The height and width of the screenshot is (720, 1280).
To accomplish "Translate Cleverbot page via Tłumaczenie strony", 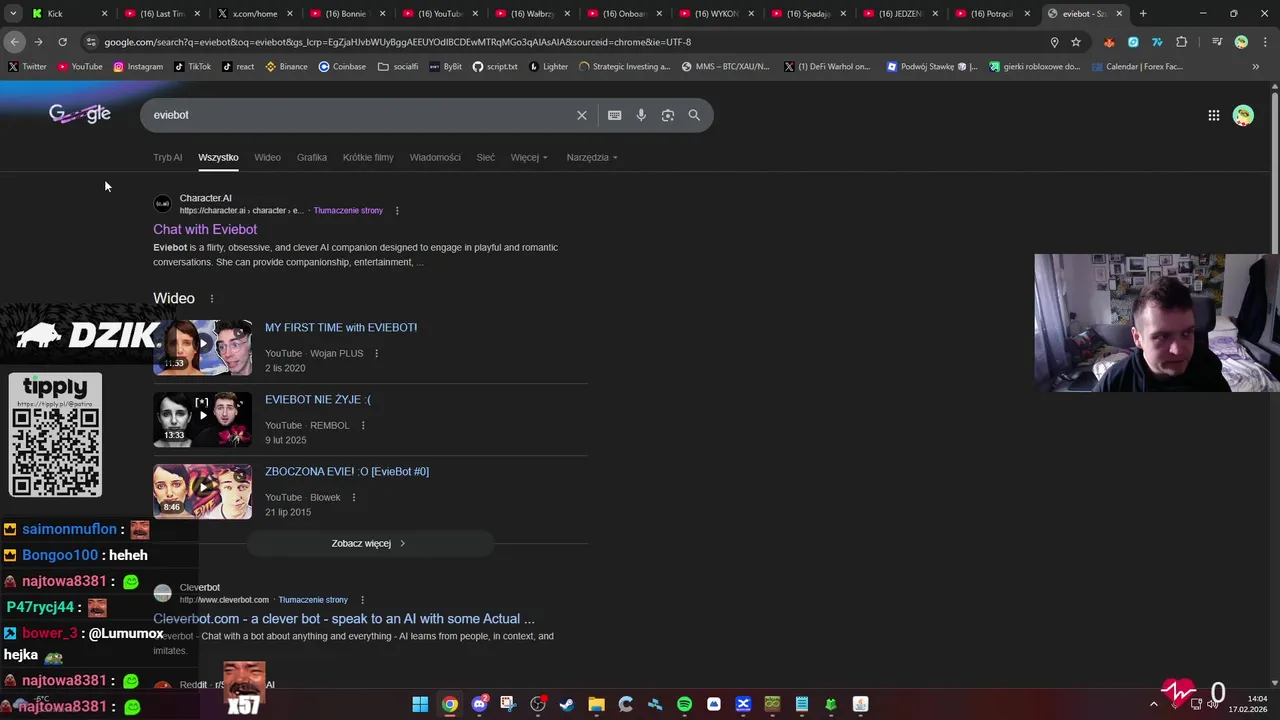I will click(313, 600).
